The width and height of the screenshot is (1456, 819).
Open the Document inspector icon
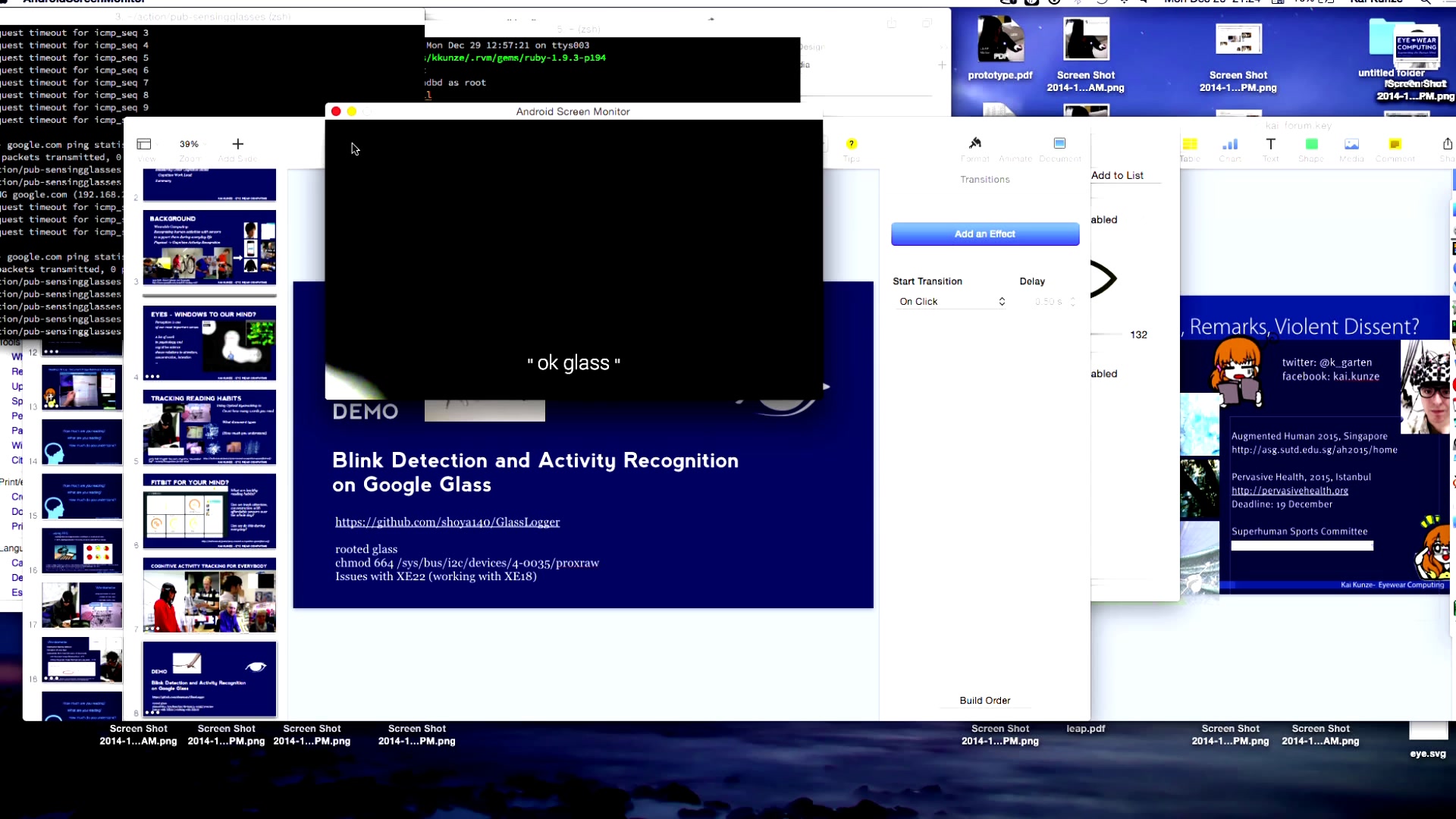pos(1059,143)
